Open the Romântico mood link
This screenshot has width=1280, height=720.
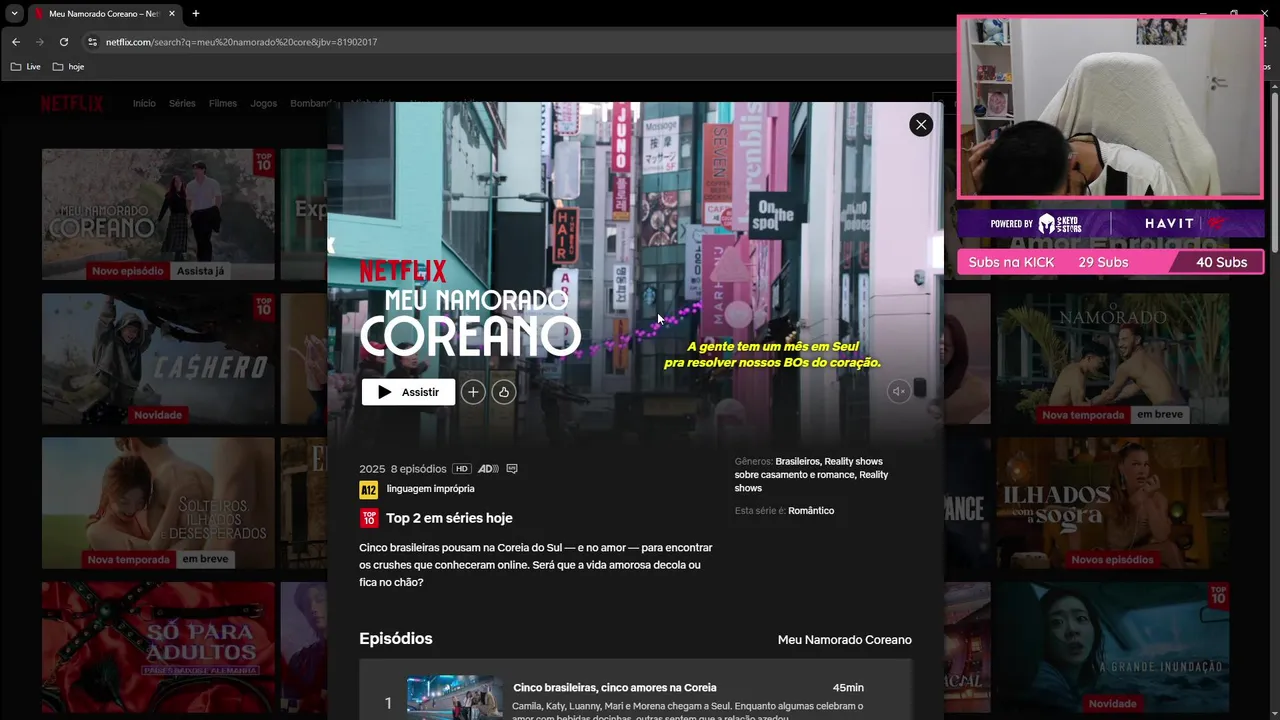point(811,511)
